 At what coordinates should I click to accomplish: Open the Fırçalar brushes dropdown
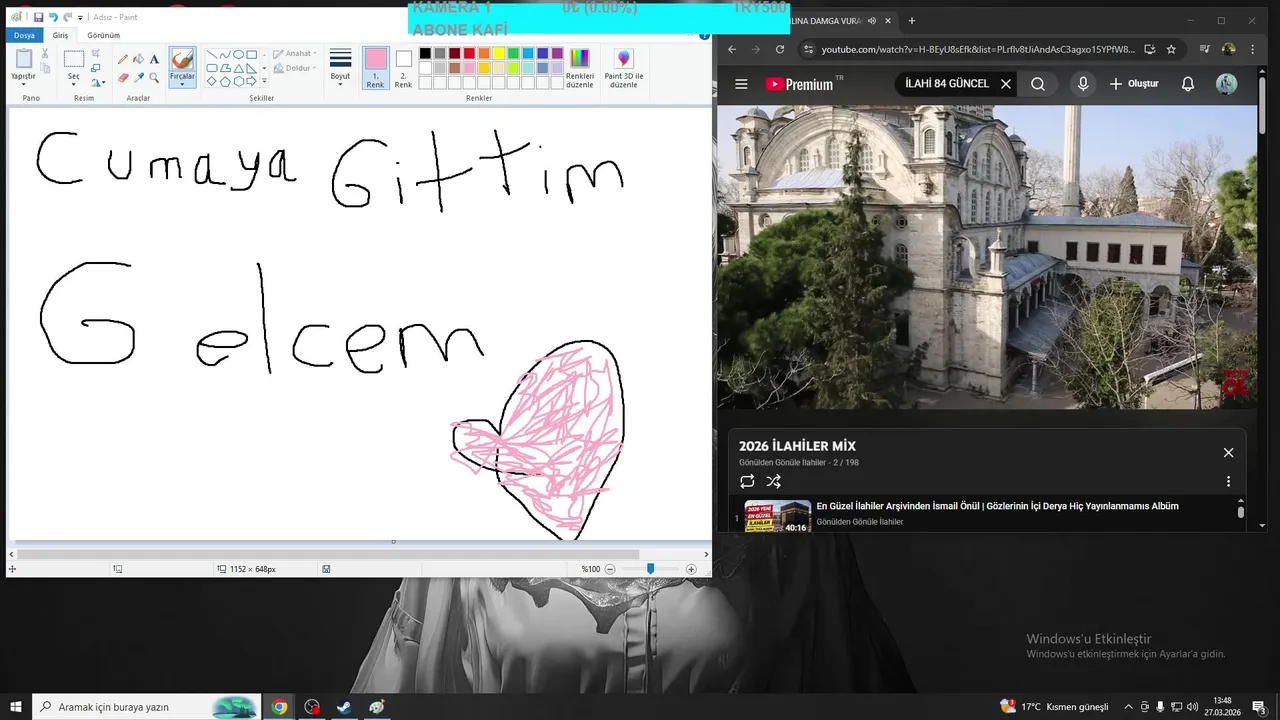[x=182, y=80]
